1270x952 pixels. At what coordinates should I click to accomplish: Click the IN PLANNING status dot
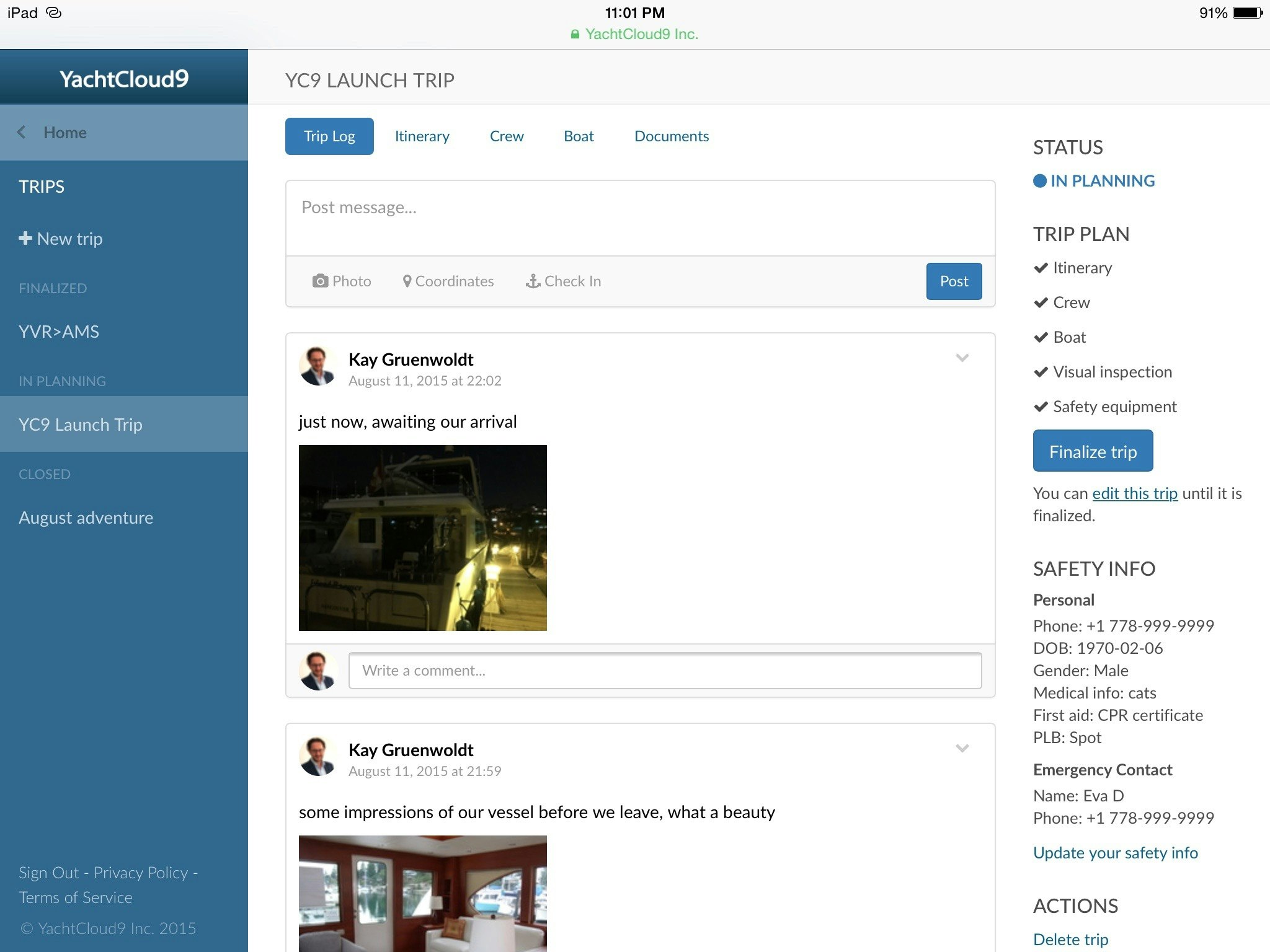[x=1039, y=180]
